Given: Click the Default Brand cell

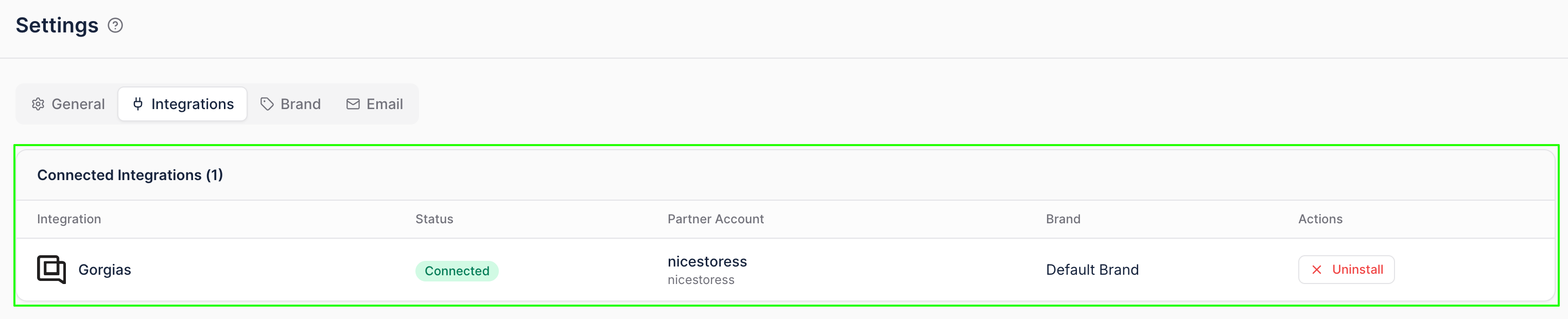Looking at the screenshot, I should coord(1092,270).
